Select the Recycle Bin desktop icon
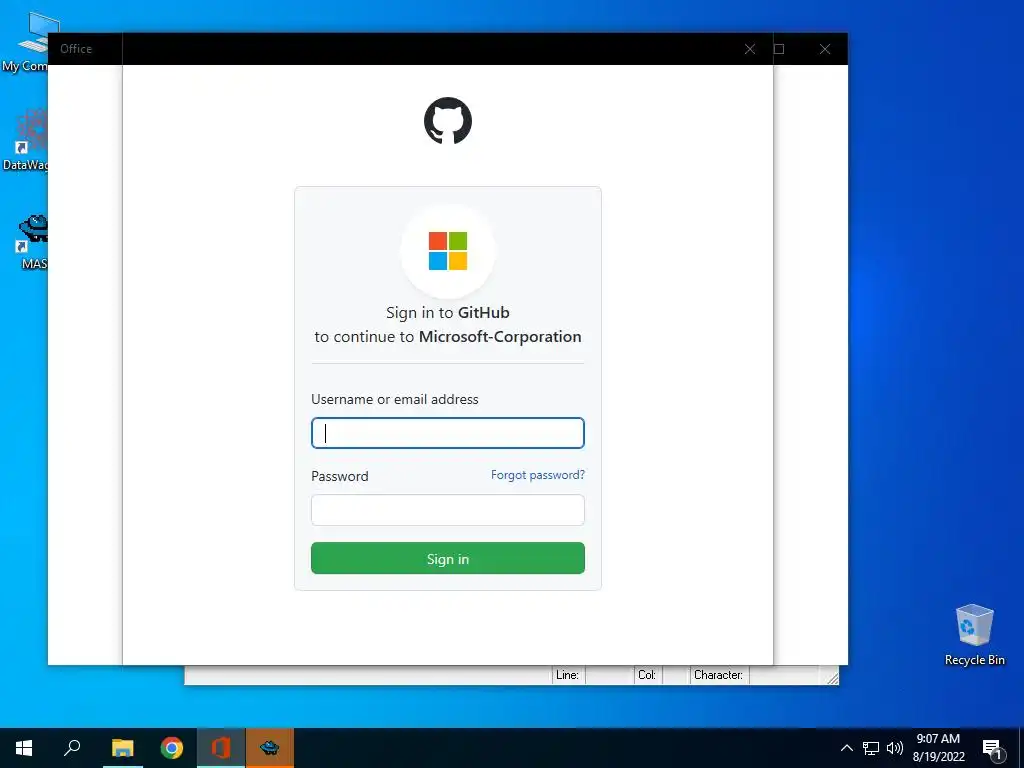 (x=974, y=635)
